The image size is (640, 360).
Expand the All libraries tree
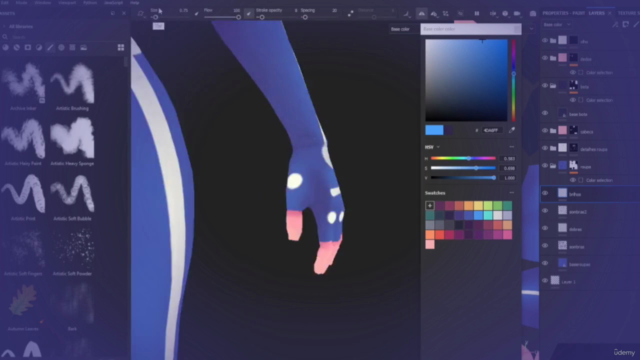pyautogui.click(x=4, y=27)
